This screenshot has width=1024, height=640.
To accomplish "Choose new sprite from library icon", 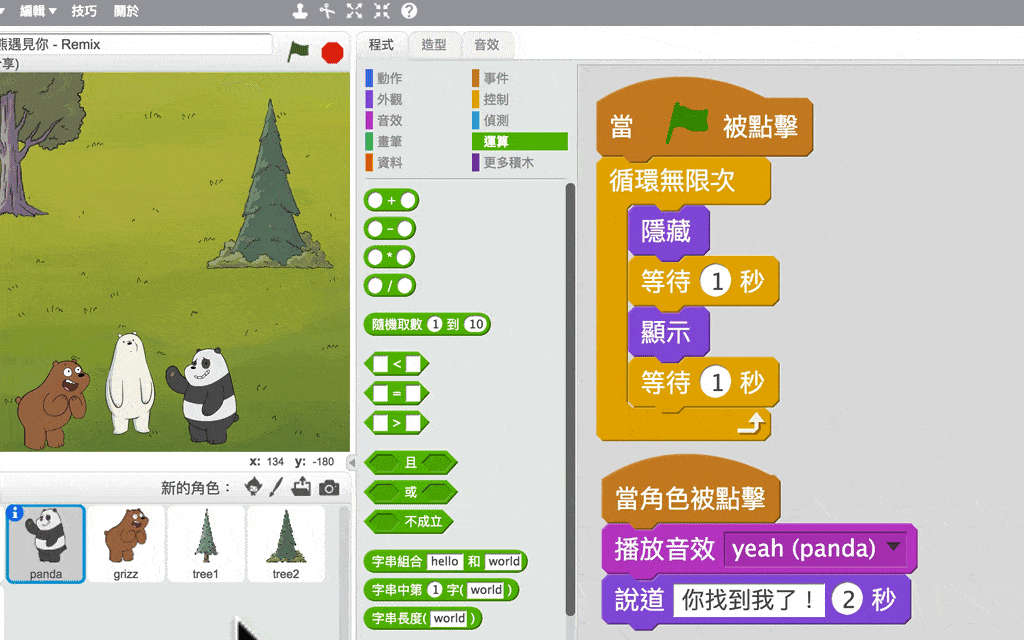I will [253, 487].
